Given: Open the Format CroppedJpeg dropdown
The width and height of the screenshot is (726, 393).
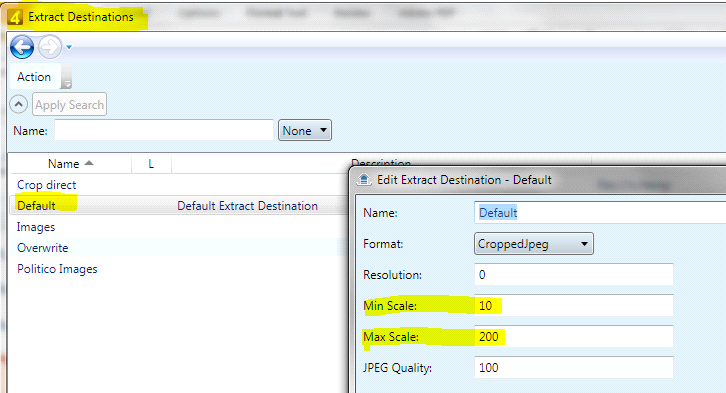Looking at the screenshot, I should tap(534, 243).
